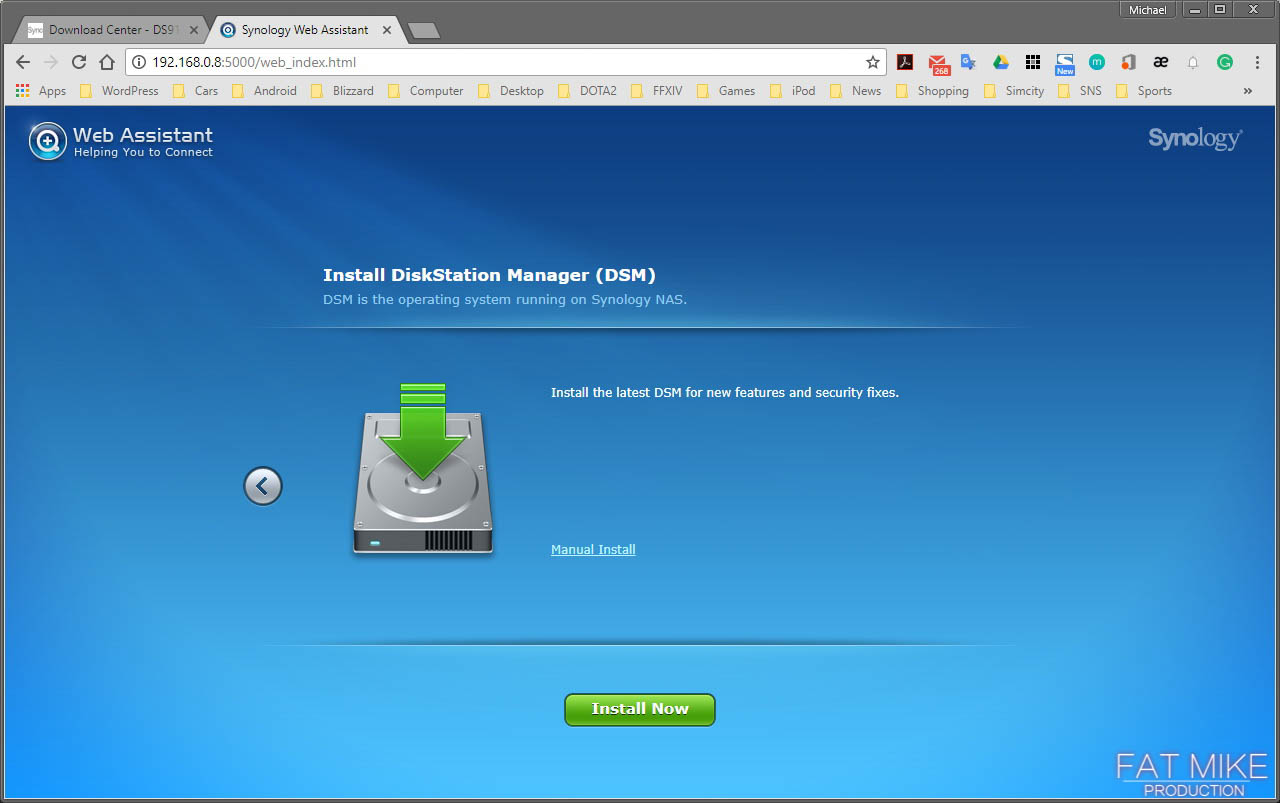This screenshot has height=803, width=1280.
Task: Click the "DSM is the operating system" subtitle
Action: pos(505,299)
